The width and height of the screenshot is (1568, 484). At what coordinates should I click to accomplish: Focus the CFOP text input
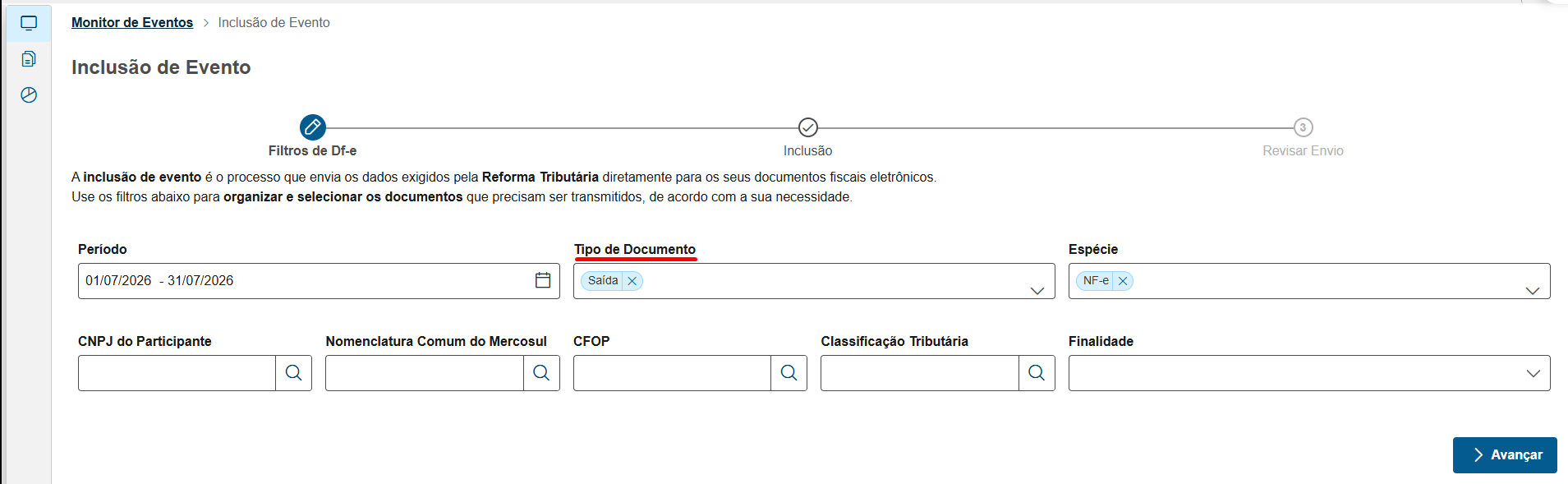click(x=672, y=373)
